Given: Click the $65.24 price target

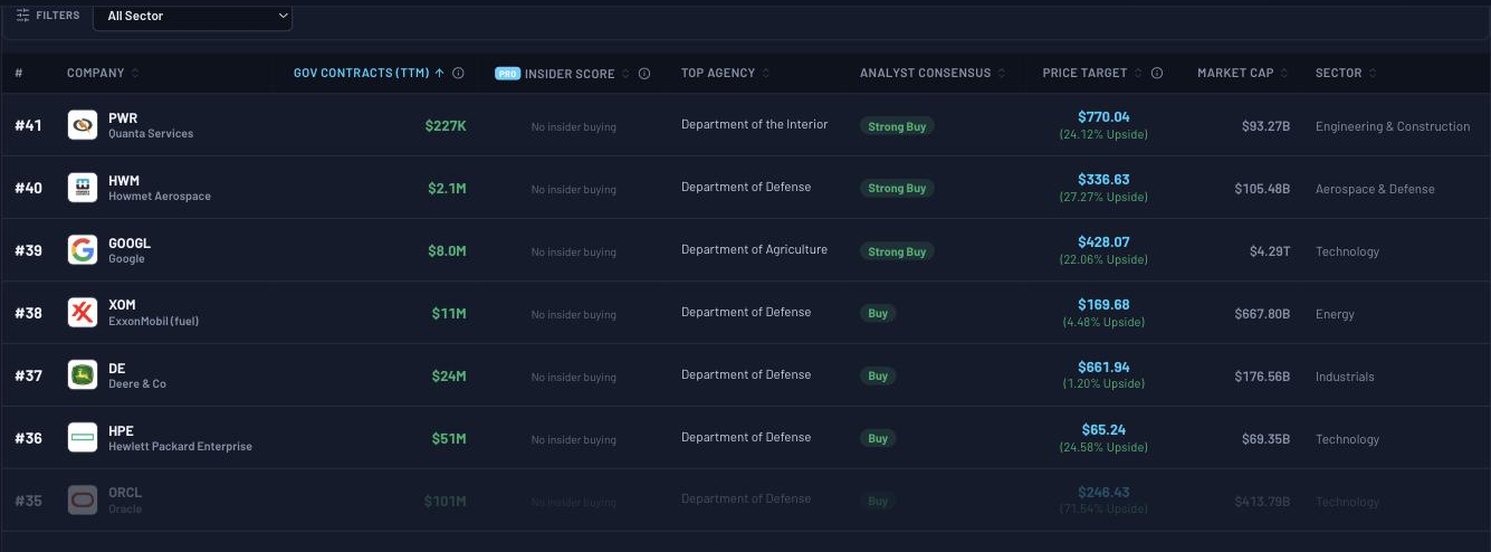Looking at the screenshot, I should click(x=1104, y=430).
